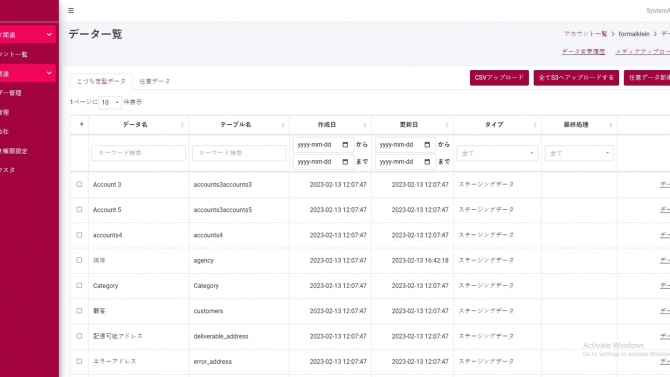This screenshot has height=377, width=670.
Task: Click the error_address table name cell
Action: 212,362
